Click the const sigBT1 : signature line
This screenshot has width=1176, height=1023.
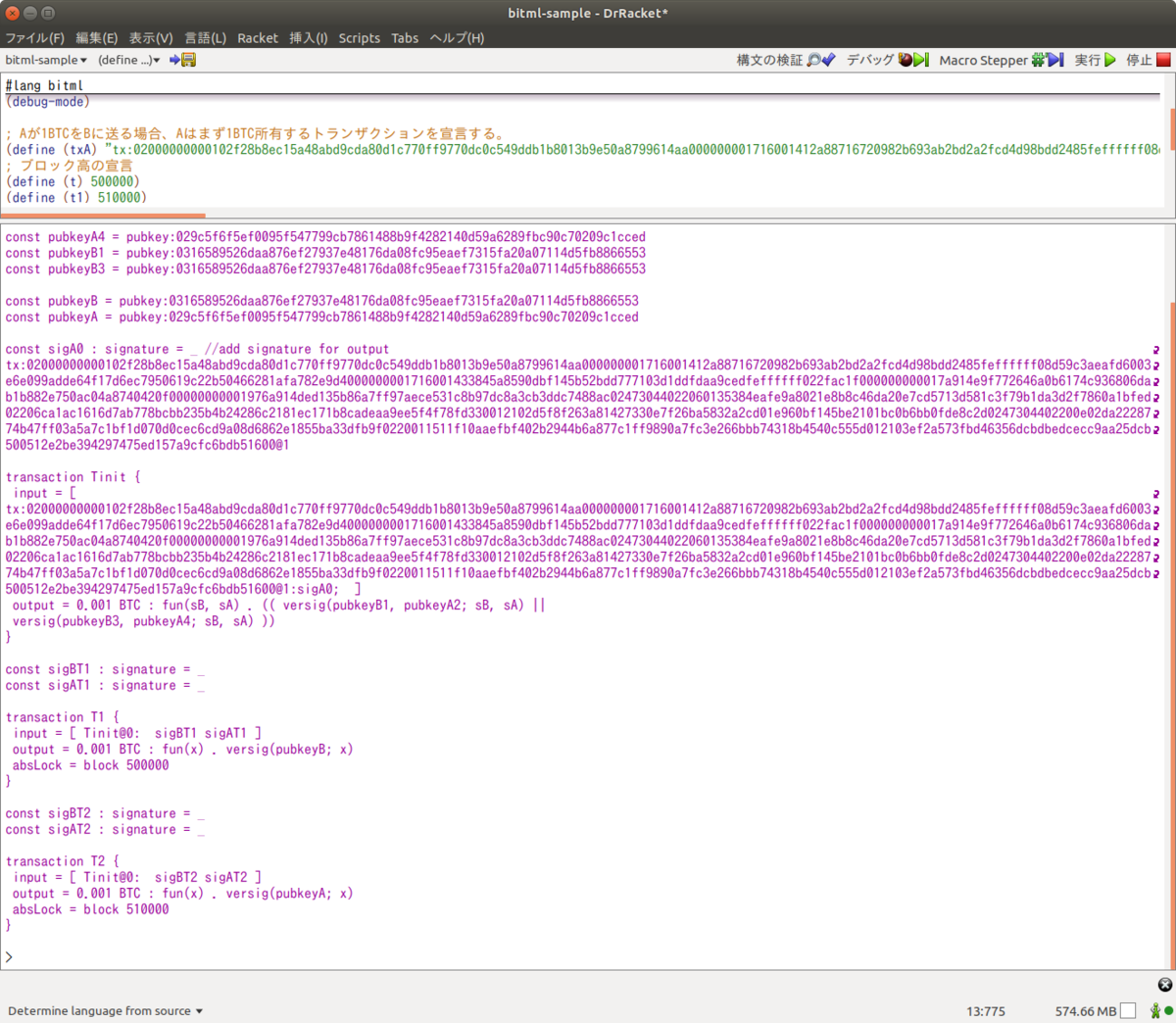[x=105, y=669]
